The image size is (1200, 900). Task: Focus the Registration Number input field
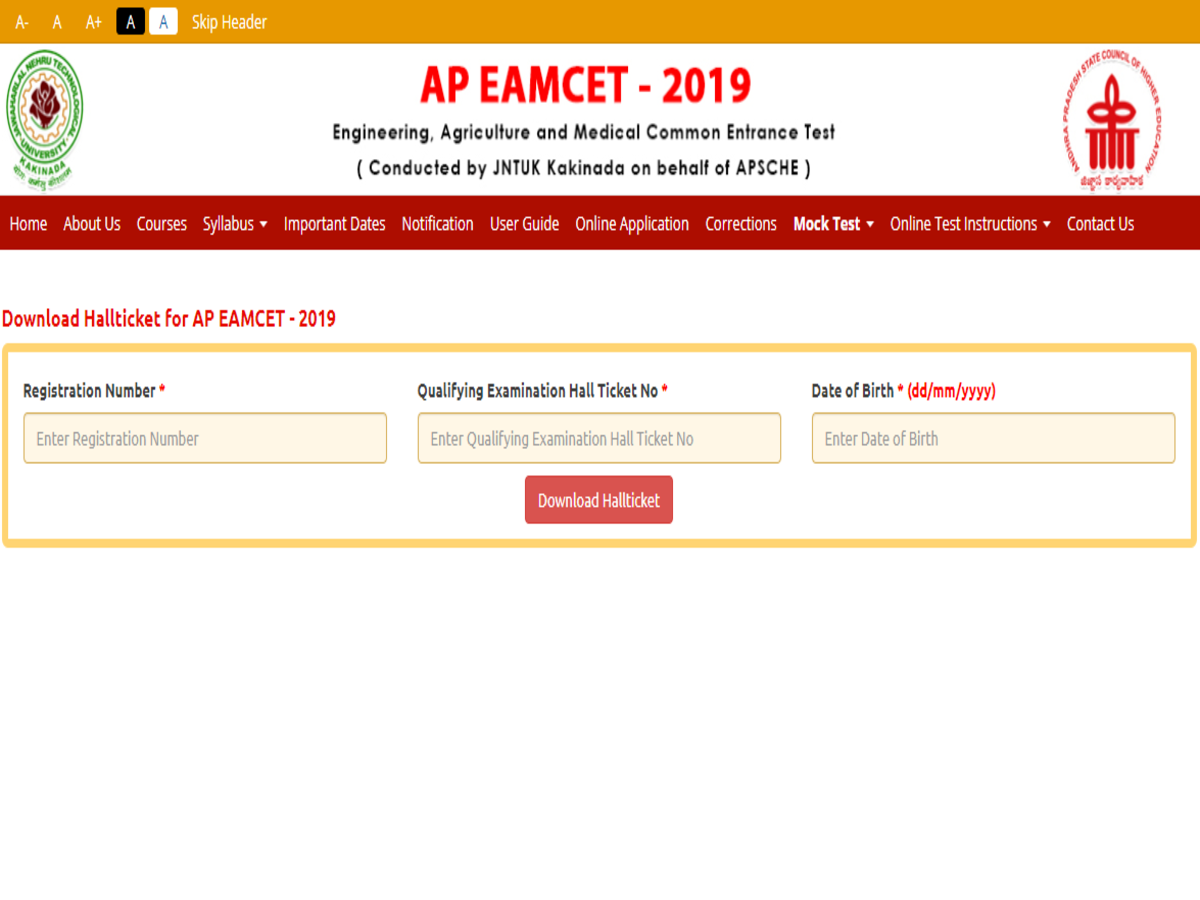point(205,438)
